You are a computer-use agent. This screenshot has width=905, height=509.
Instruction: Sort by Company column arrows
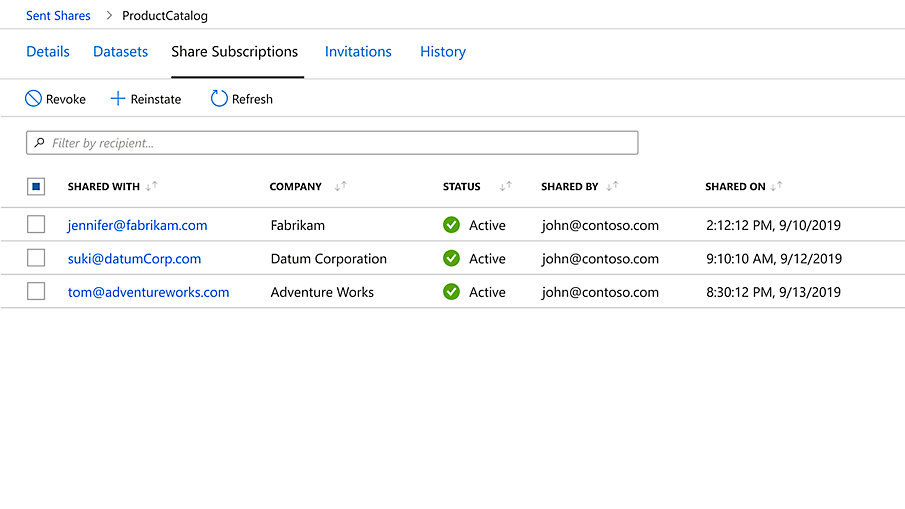click(340, 186)
